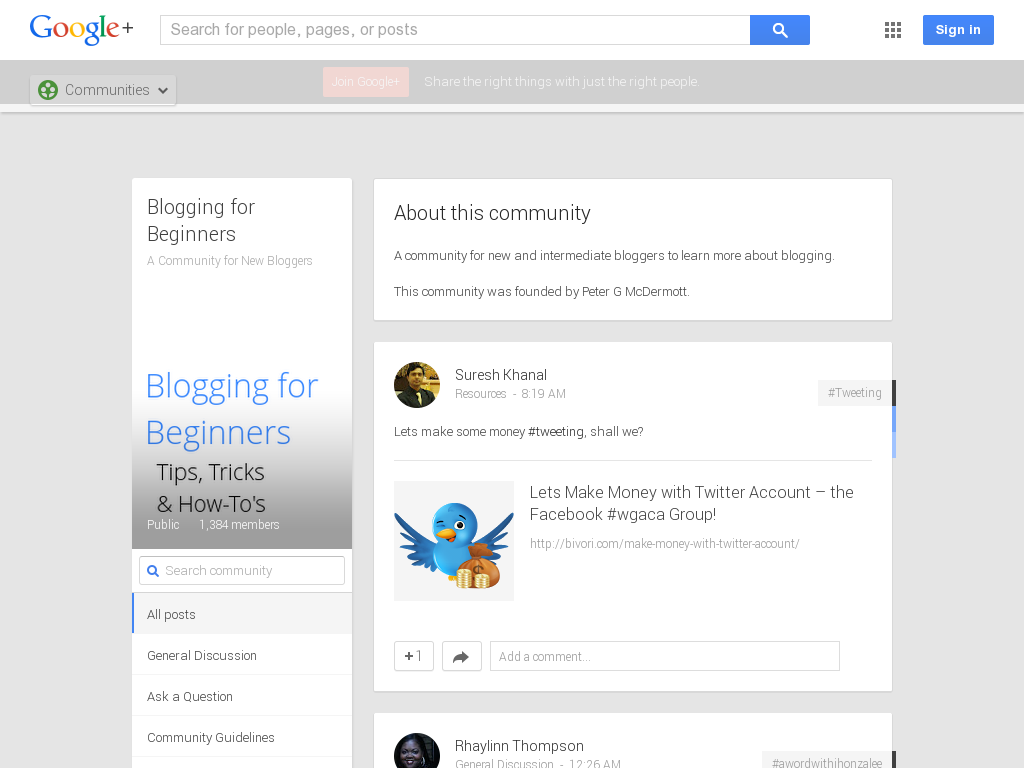
Task: Click the #tweeting hashtag in post text
Action: point(556,432)
